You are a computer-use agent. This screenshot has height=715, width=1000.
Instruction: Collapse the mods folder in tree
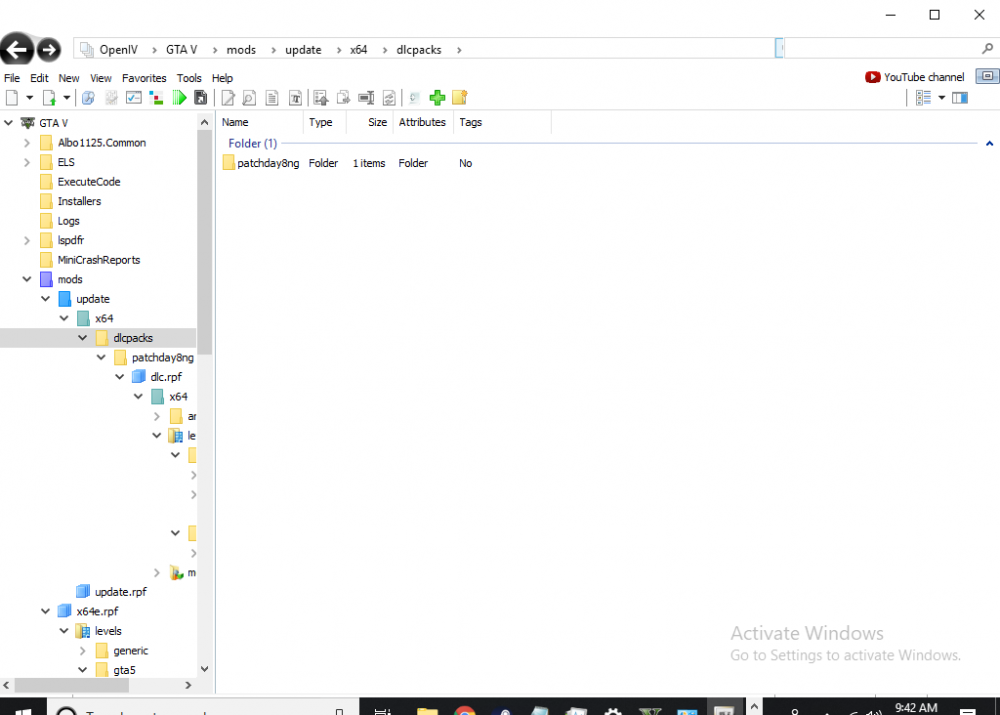(x=27, y=280)
